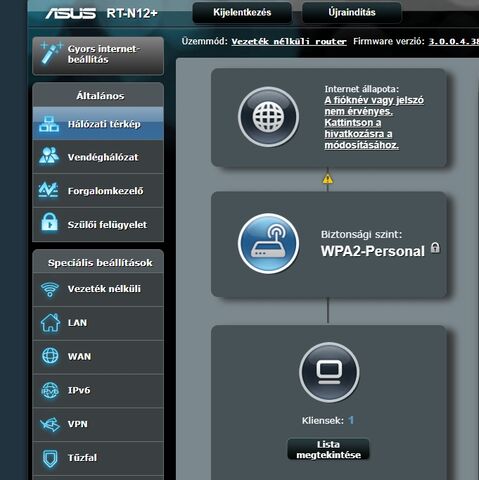
Task: Open Gyors internet-beállítás wizard
Action: click(98, 56)
